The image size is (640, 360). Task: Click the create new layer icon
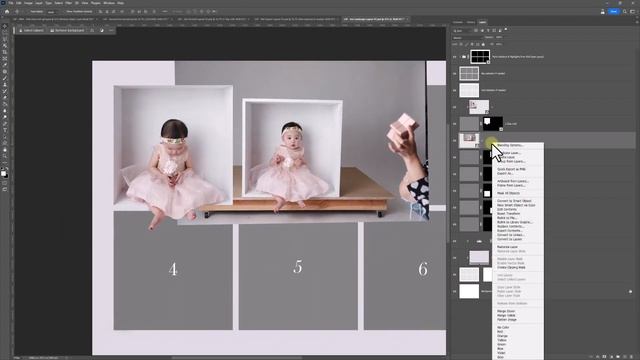click(x=625, y=357)
